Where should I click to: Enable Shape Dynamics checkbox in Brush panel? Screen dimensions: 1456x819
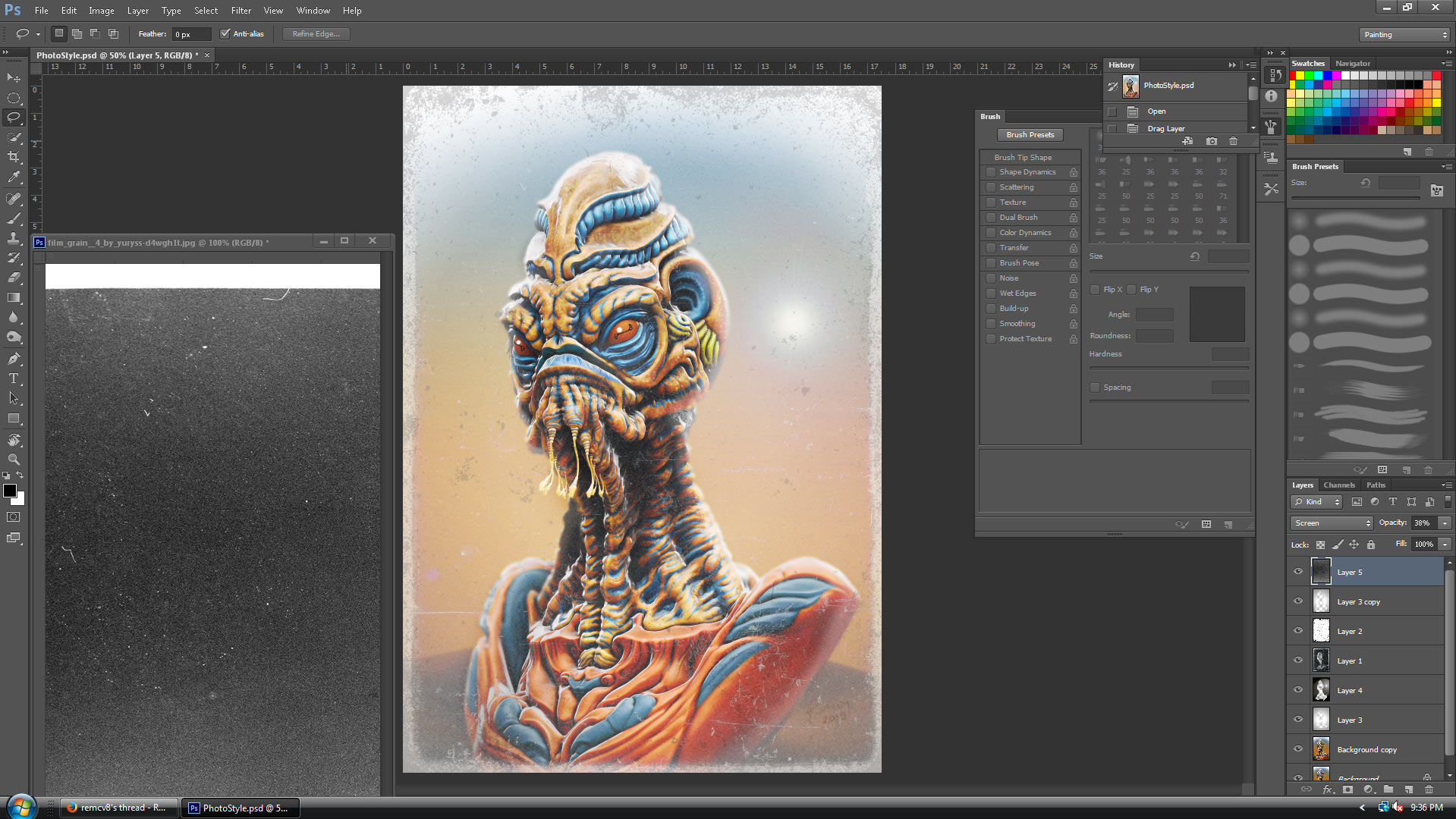[x=991, y=172]
